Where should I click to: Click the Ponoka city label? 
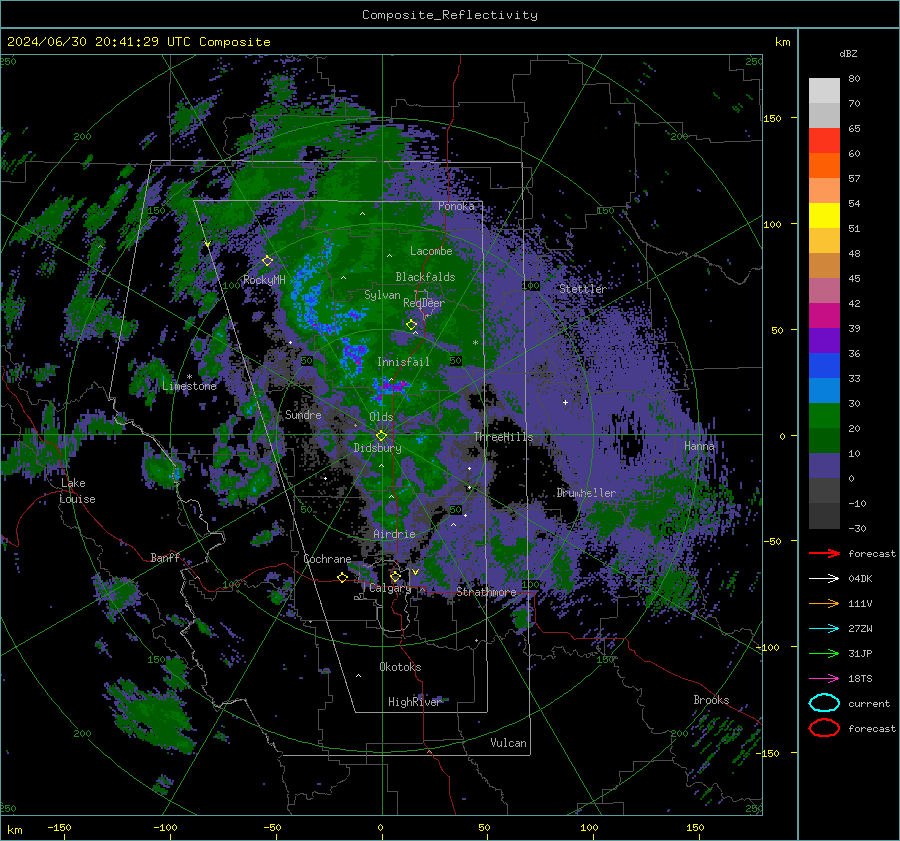[x=456, y=207]
